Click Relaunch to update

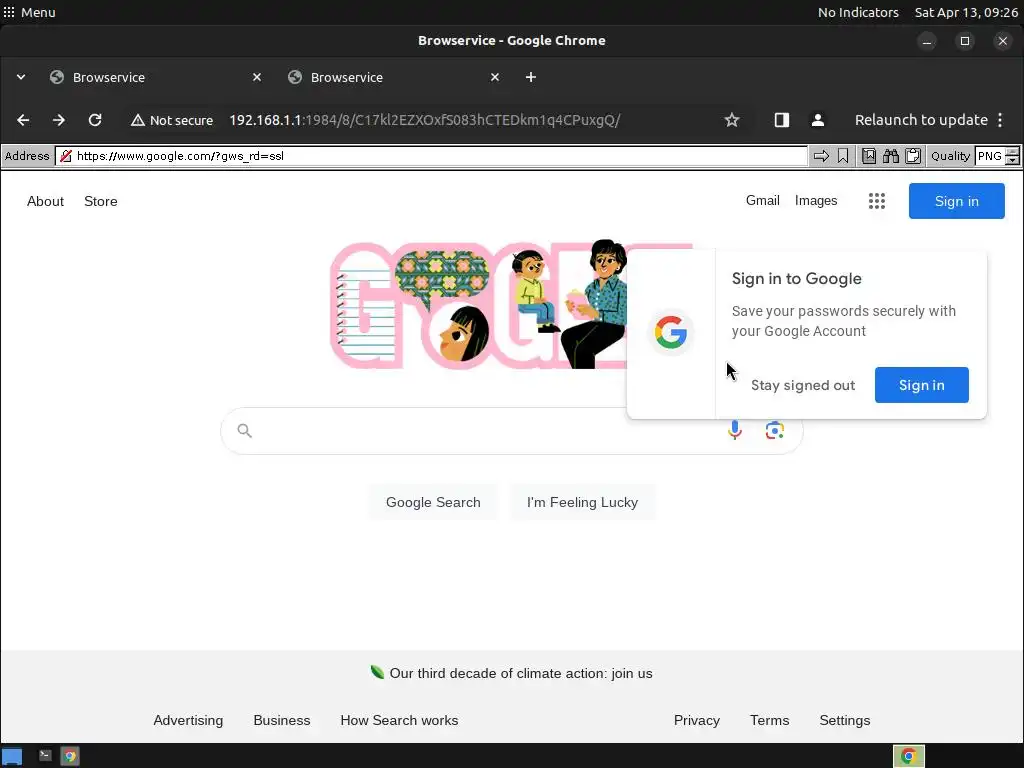tap(921, 120)
